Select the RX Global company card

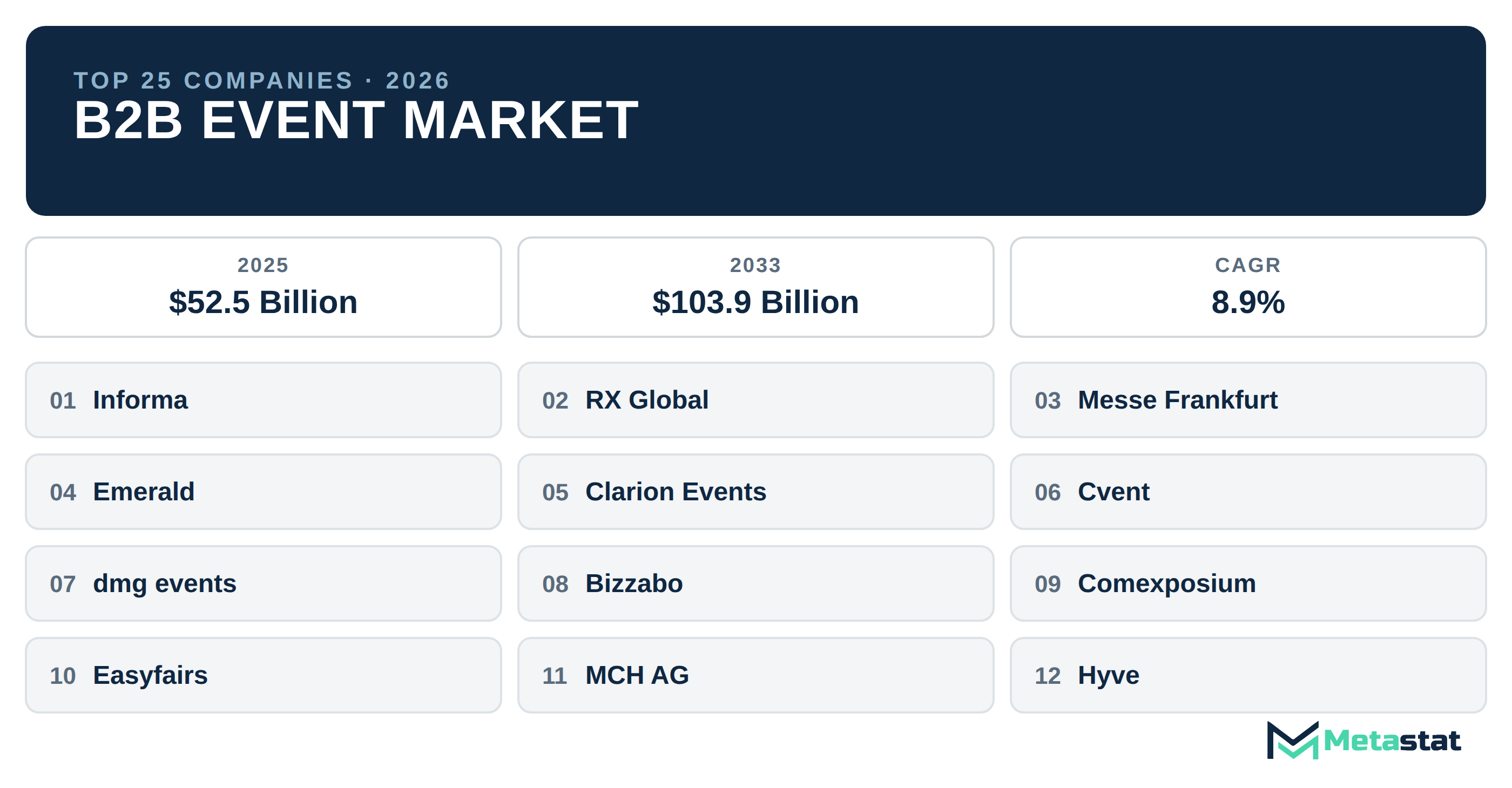[755, 399]
